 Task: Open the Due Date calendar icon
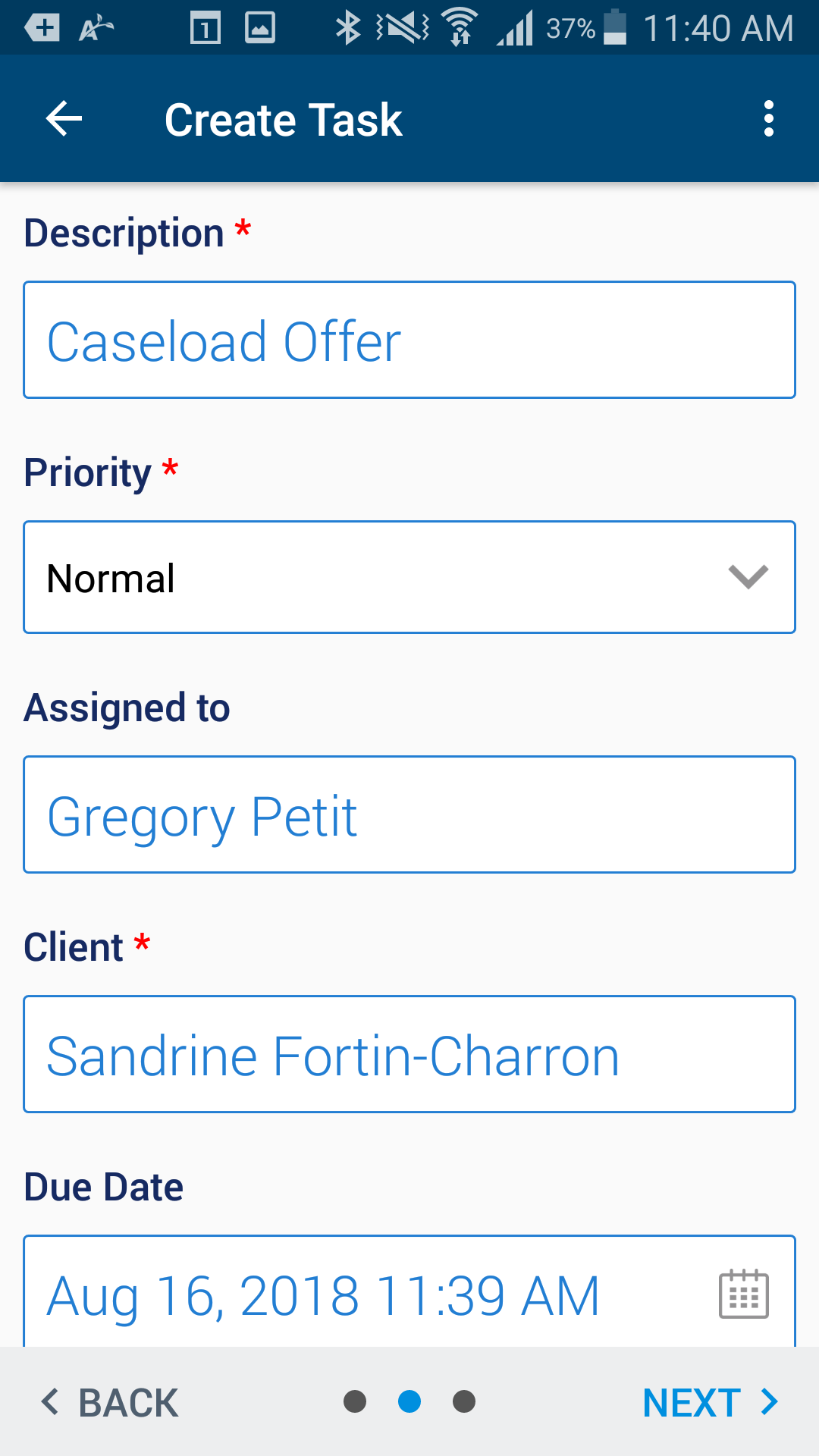(744, 1294)
